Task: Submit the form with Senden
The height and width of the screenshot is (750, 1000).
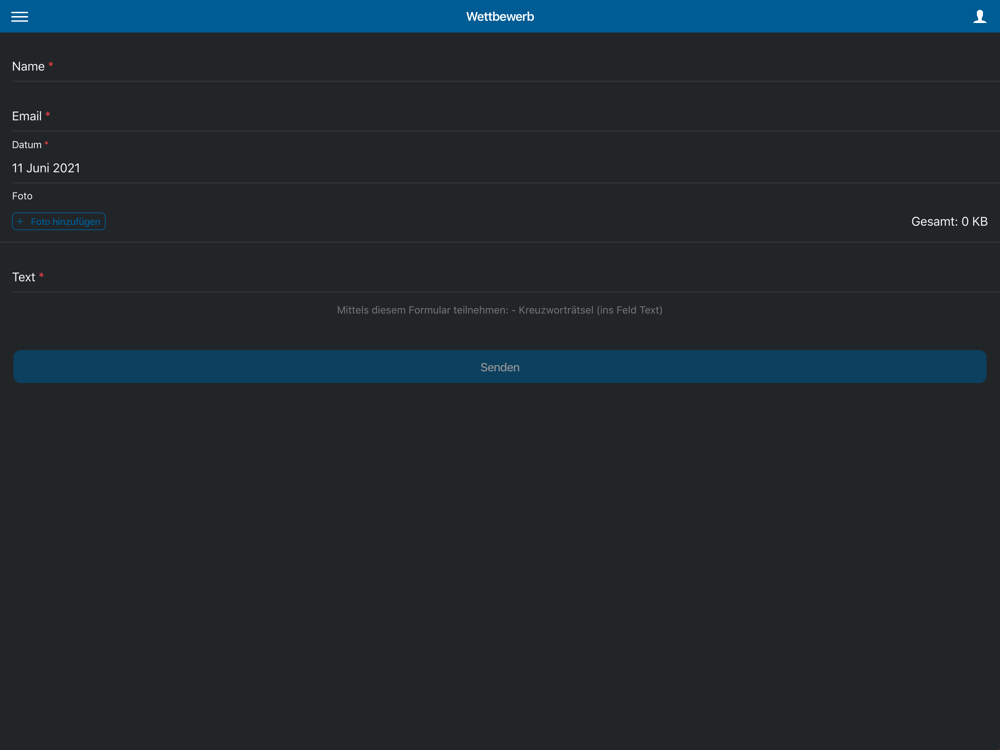Action: (x=500, y=367)
